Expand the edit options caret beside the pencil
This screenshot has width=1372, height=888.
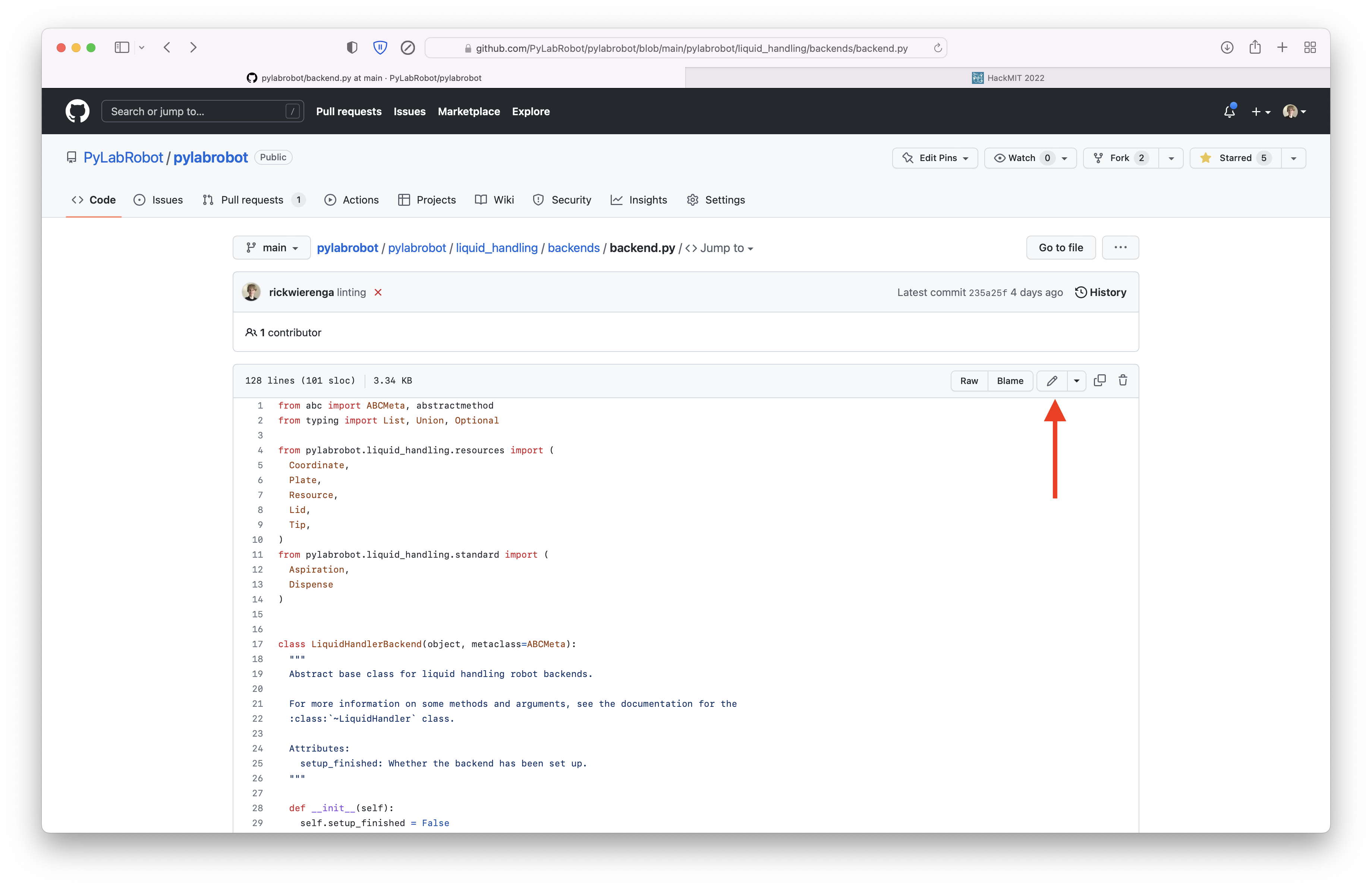point(1076,381)
